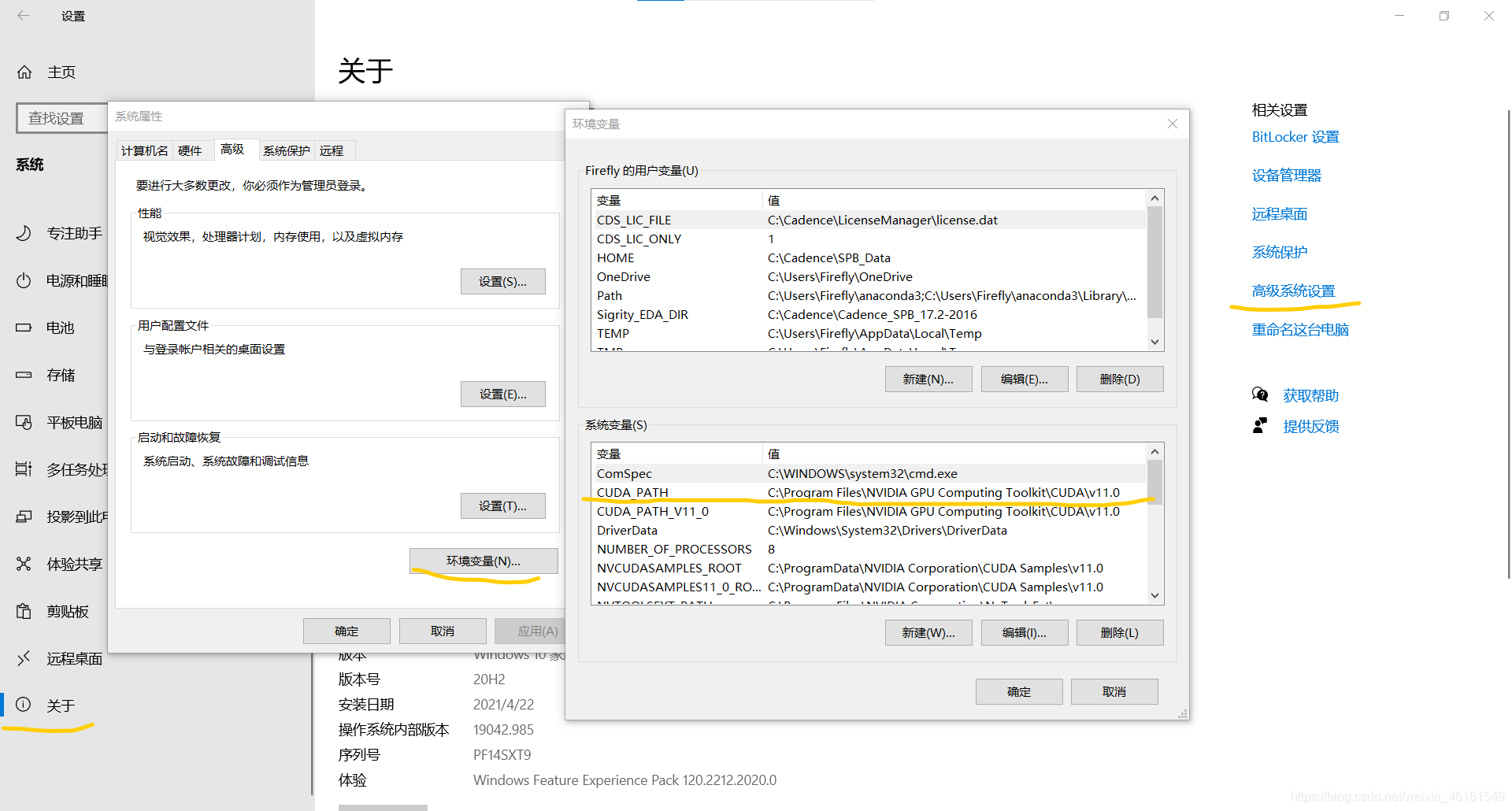This screenshot has height=811, width=1512.
Task: Click the Find a setting (查找设置) search box
Action: coord(63,118)
